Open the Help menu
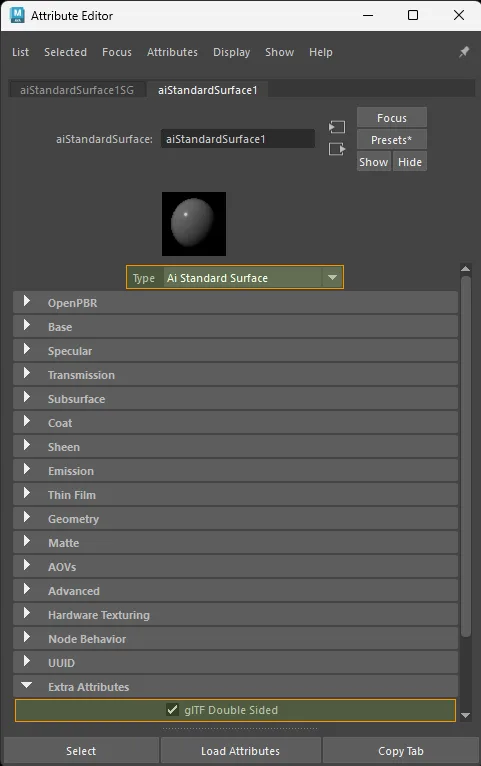Viewport: 481px width, 766px height. pyautogui.click(x=321, y=52)
